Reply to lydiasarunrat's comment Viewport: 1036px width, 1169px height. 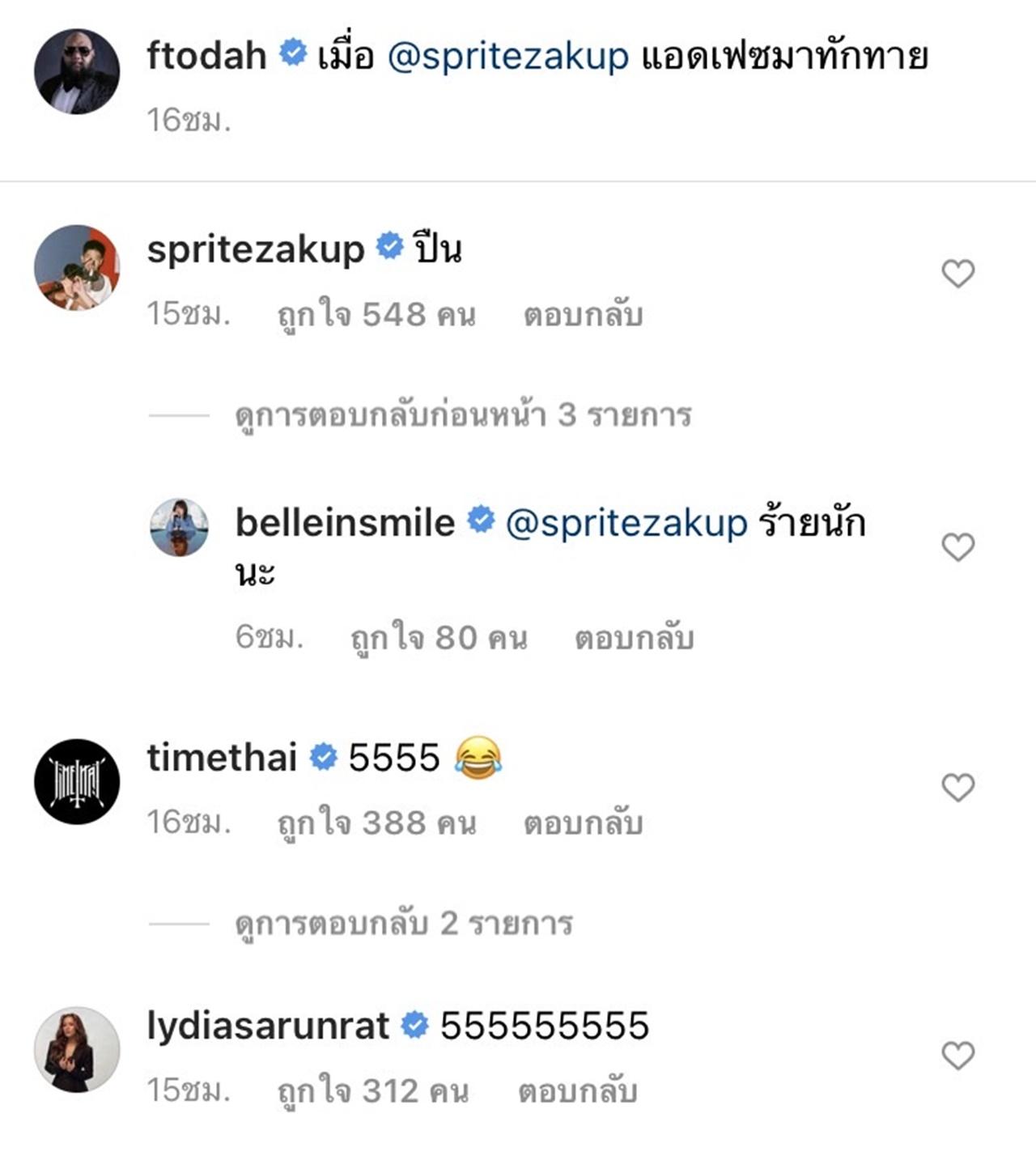pyautogui.click(x=577, y=1091)
